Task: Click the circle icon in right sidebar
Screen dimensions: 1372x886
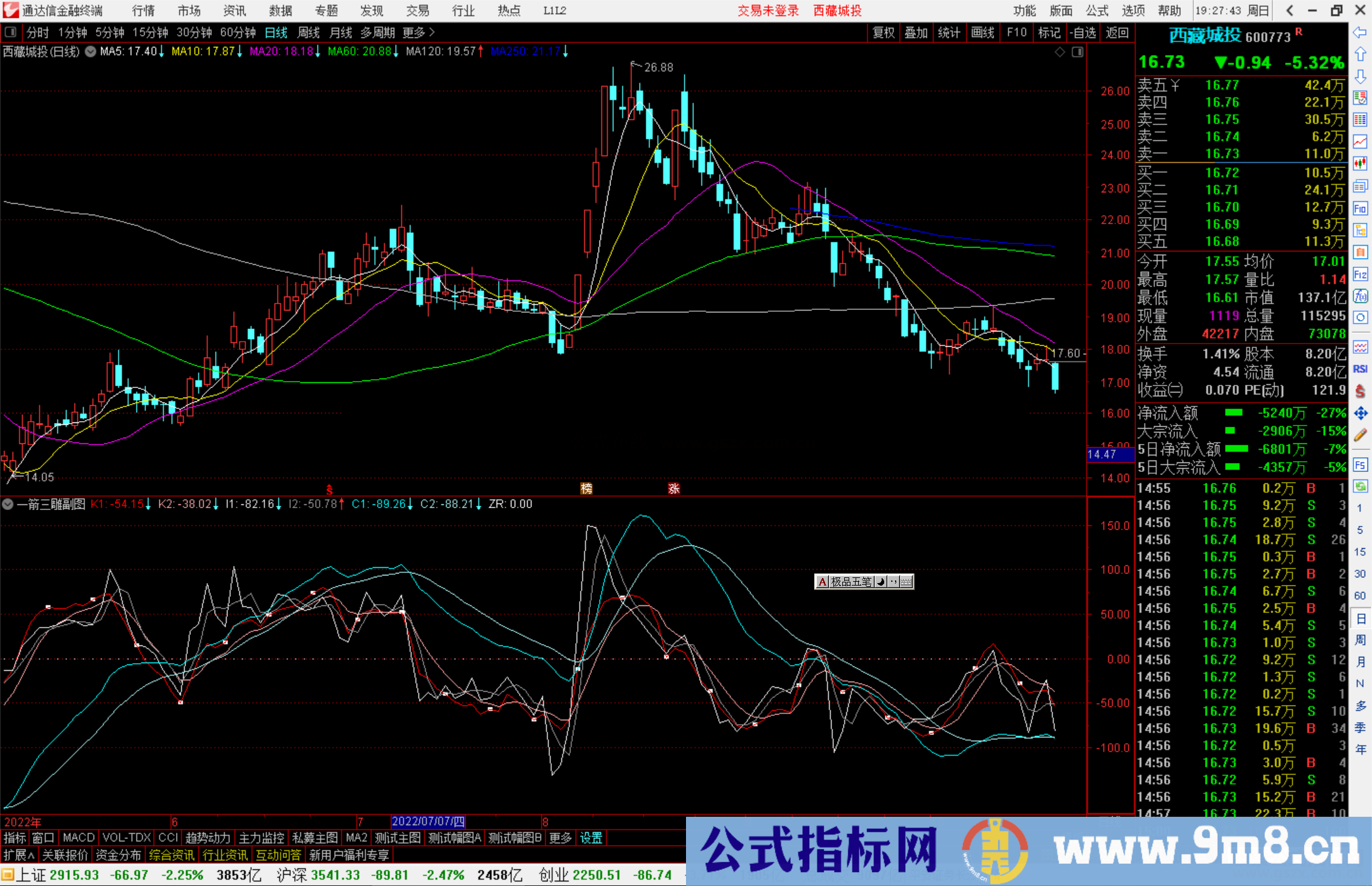Action: pos(1360,318)
